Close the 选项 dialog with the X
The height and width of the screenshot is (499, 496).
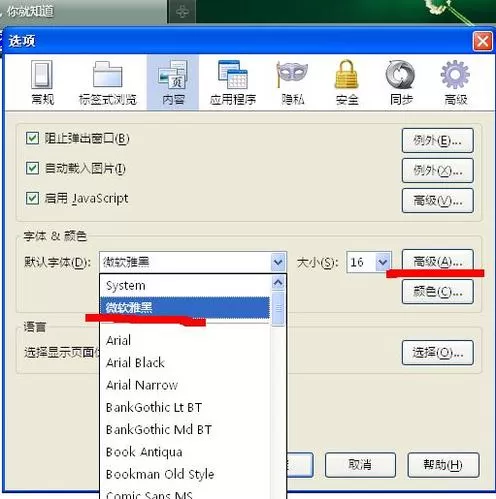[482, 41]
